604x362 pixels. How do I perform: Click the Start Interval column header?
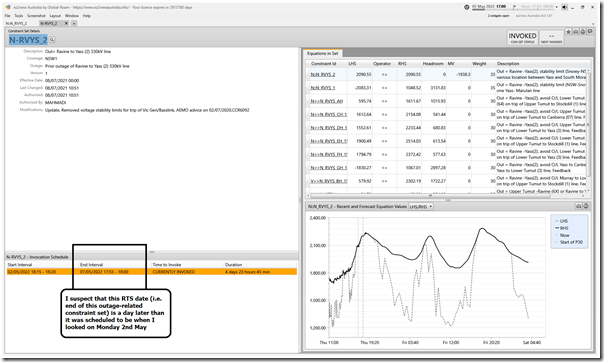point(20,265)
